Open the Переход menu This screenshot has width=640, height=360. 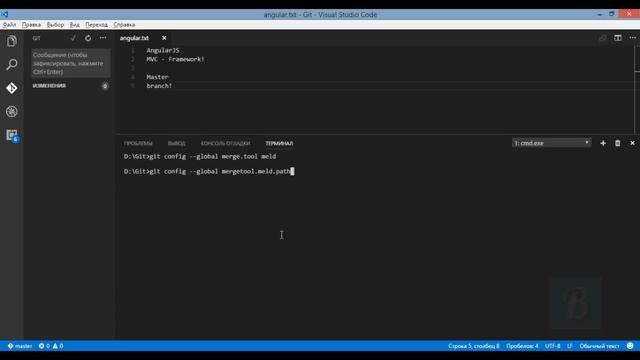point(96,24)
